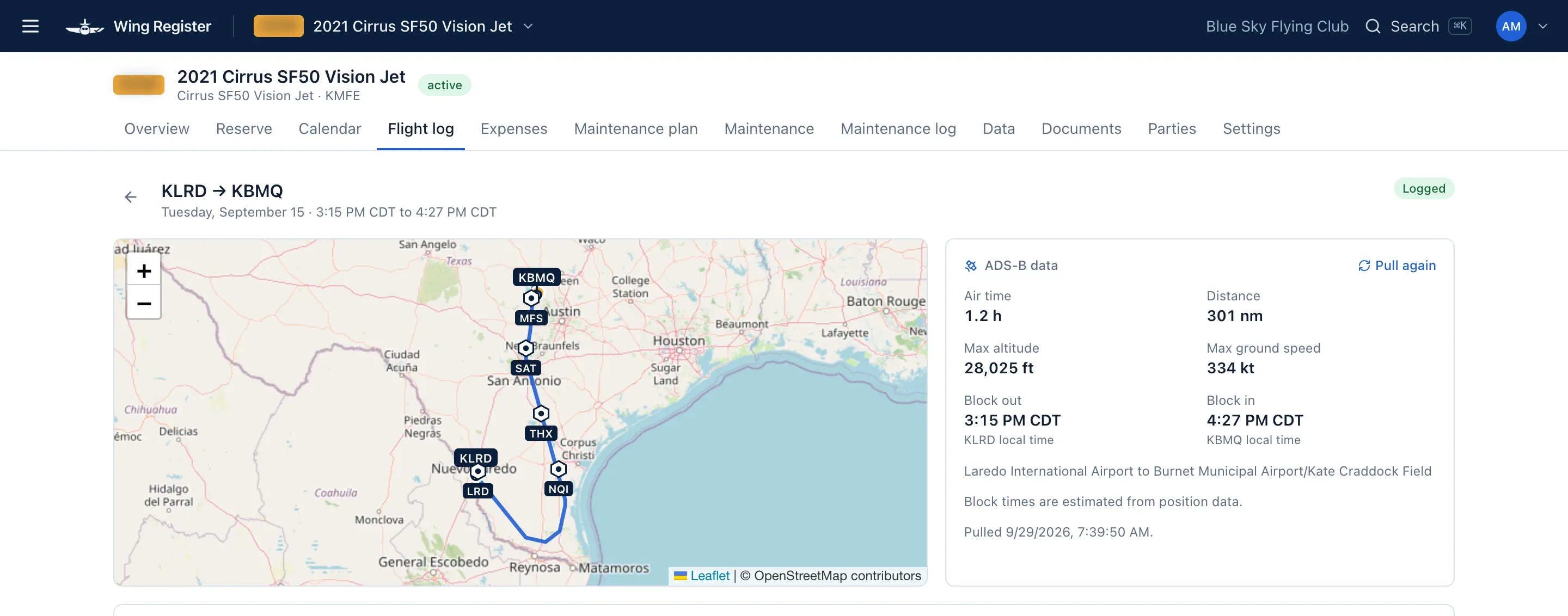The image size is (1568, 616).
Task: Open the hamburger navigation menu
Action: click(30, 26)
